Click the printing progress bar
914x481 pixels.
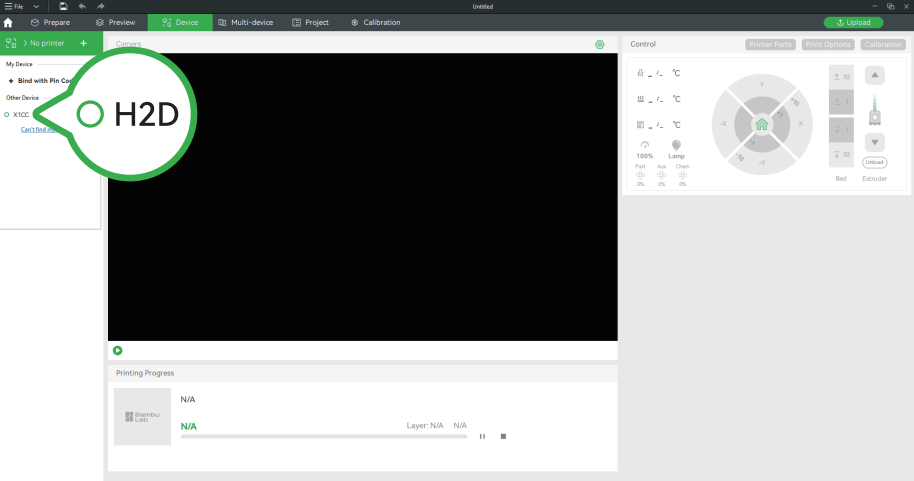pos(324,436)
